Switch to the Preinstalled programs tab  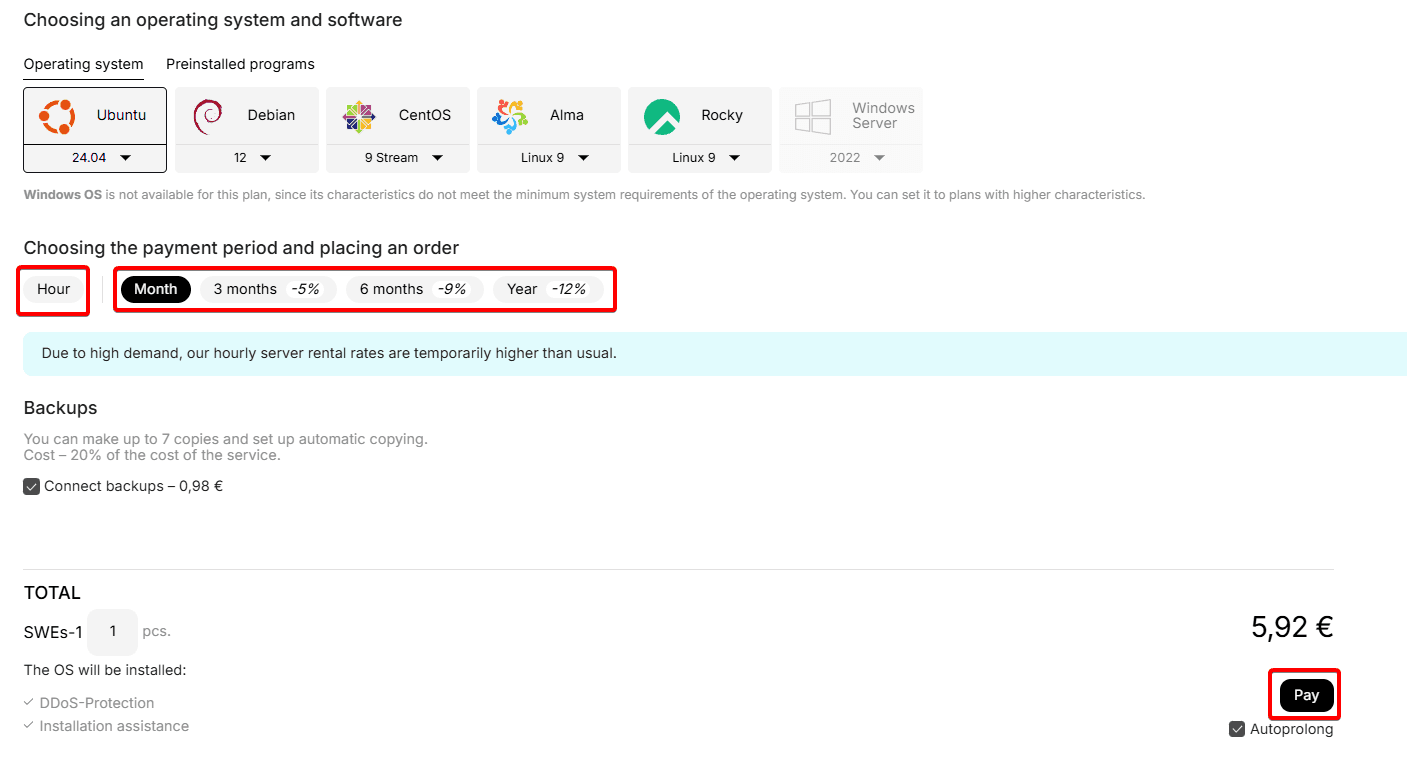tap(240, 64)
